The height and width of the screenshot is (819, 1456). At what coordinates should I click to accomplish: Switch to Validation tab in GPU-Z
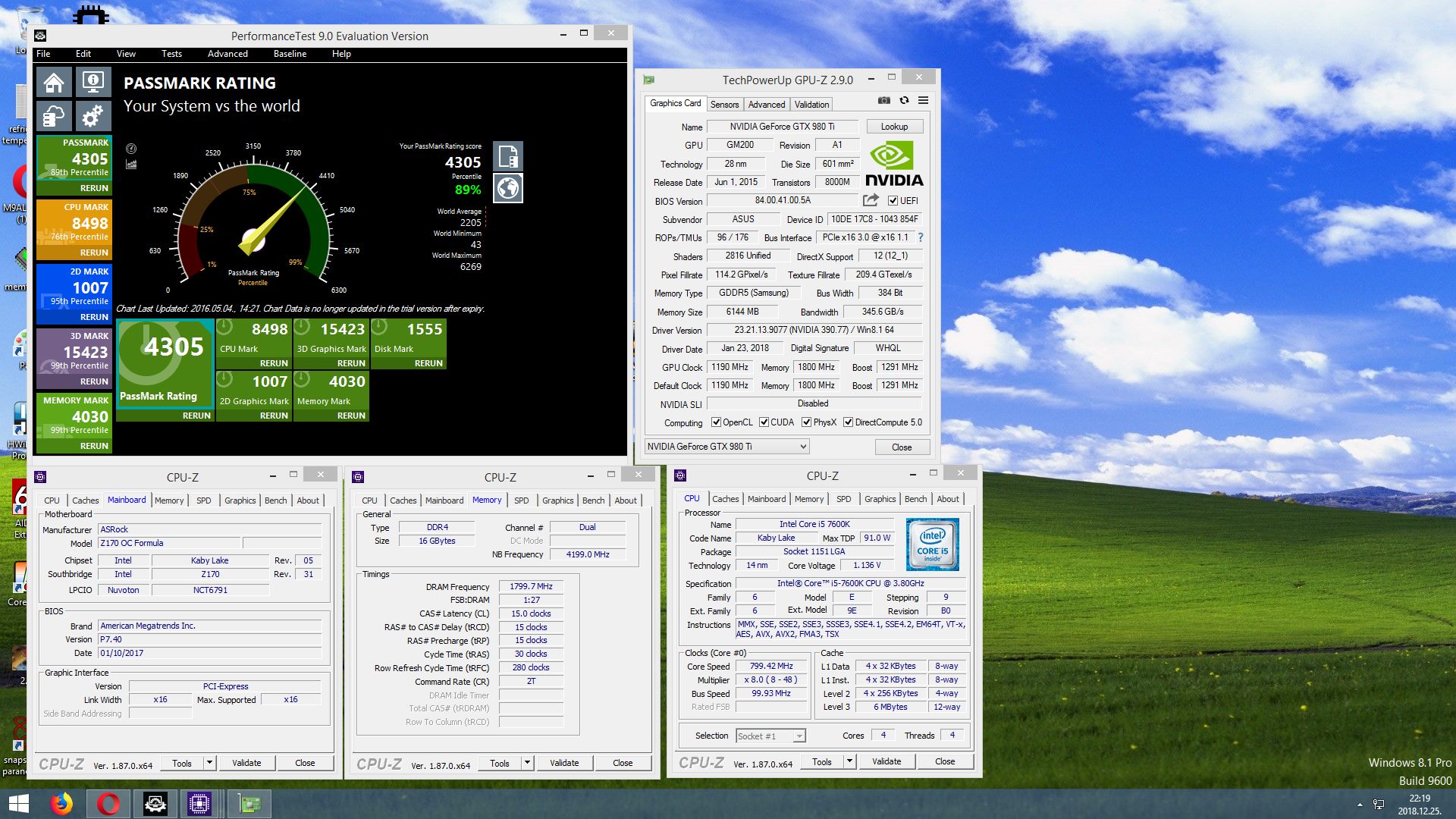point(811,105)
